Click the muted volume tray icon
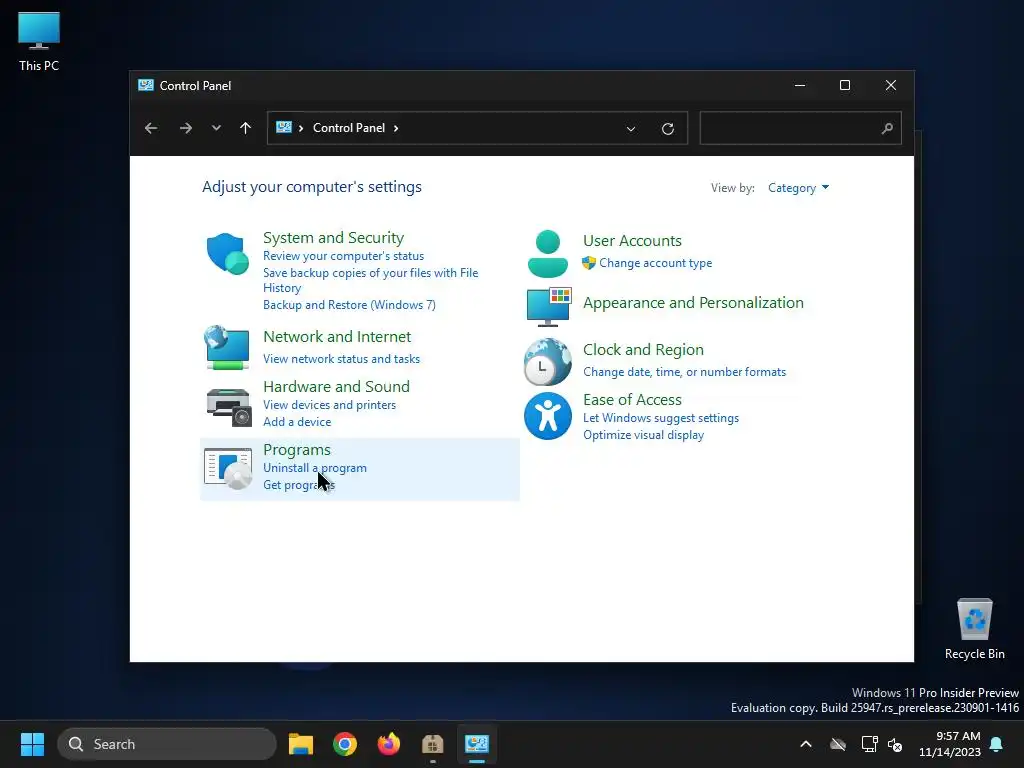Screen dimensions: 1024x768 click(895, 744)
